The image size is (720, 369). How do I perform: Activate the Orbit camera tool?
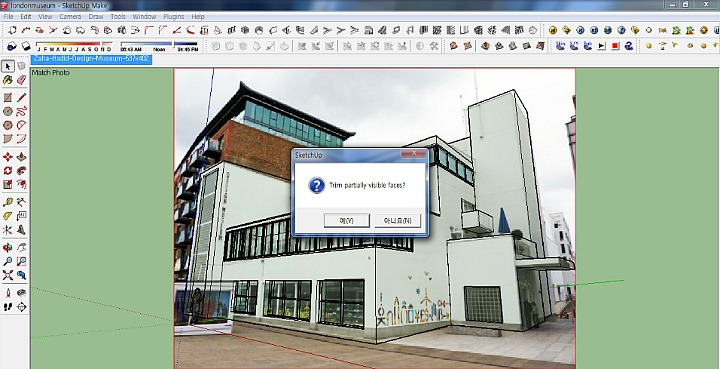coord(8,248)
